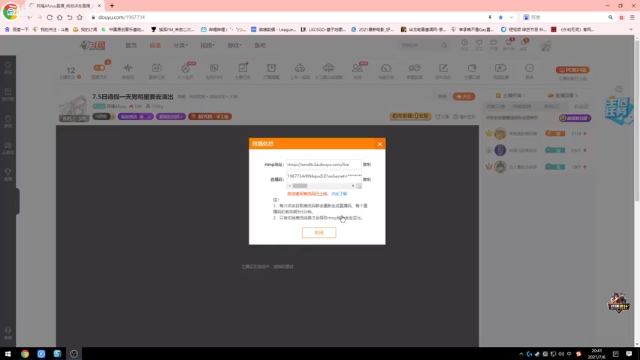Open the audio waveform tool icon
This screenshot has width=640, height=360.
click(128, 68)
